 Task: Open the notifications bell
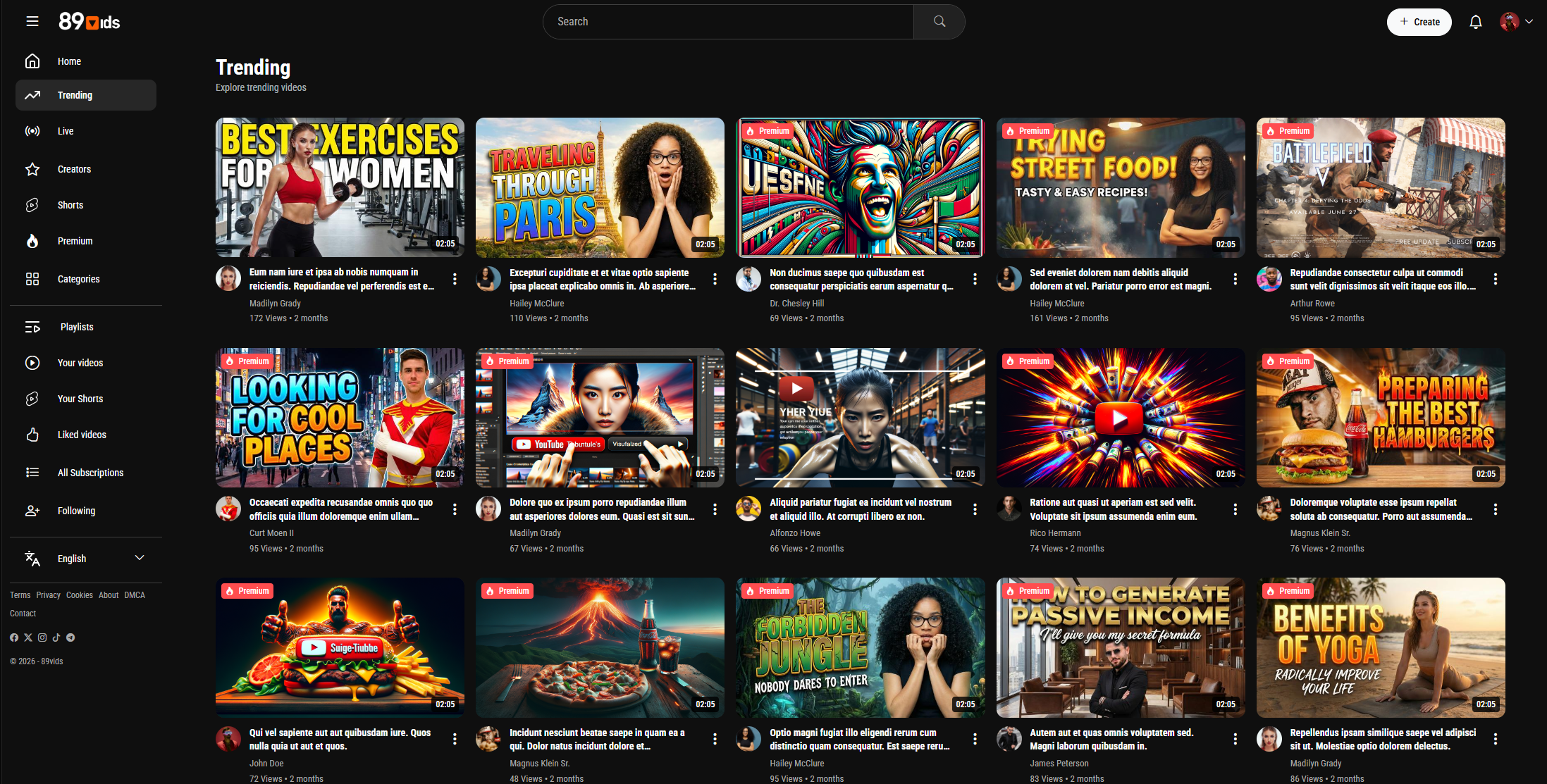click(1475, 22)
